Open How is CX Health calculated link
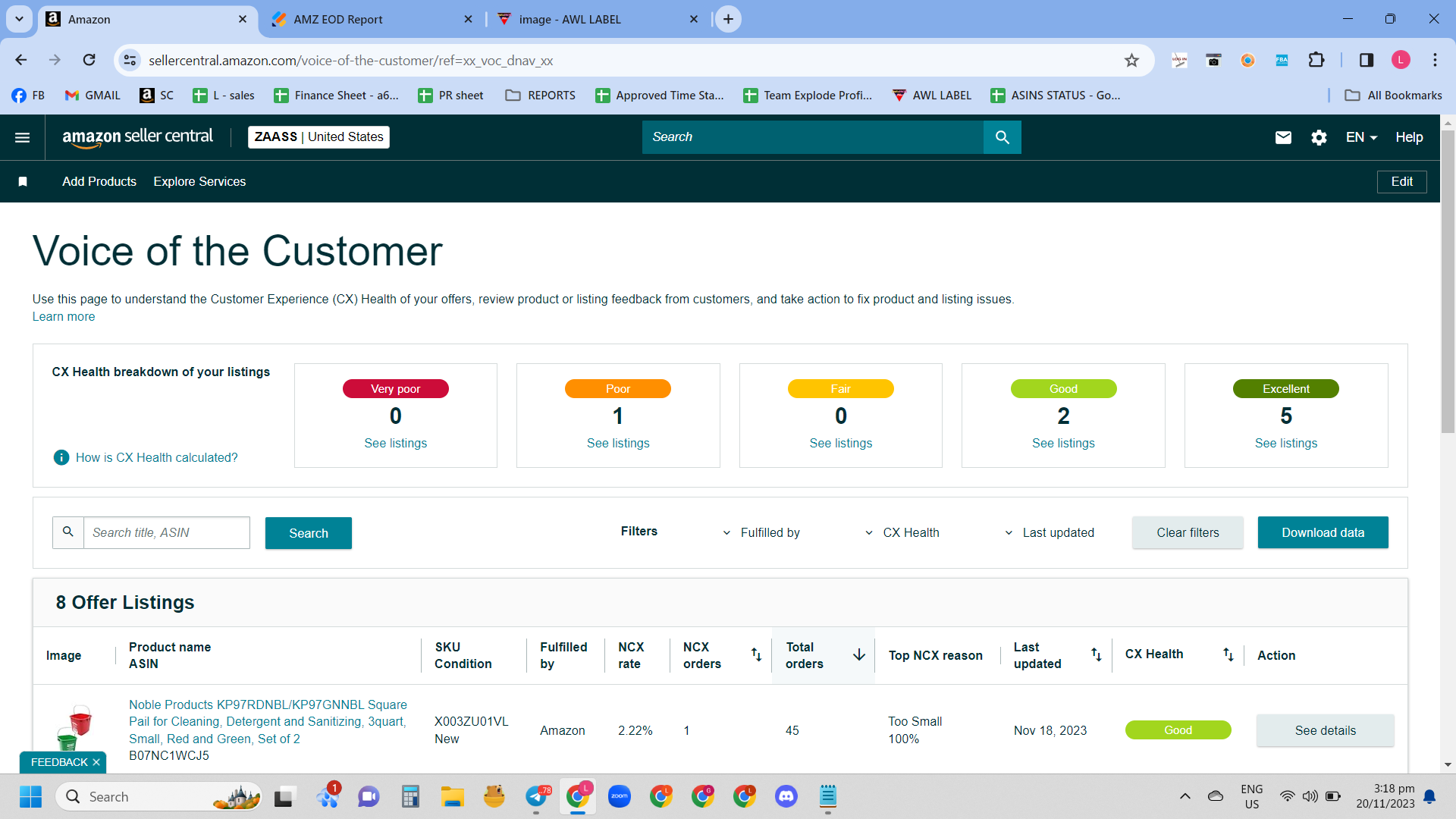This screenshot has height=819, width=1456. pyautogui.click(x=156, y=457)
